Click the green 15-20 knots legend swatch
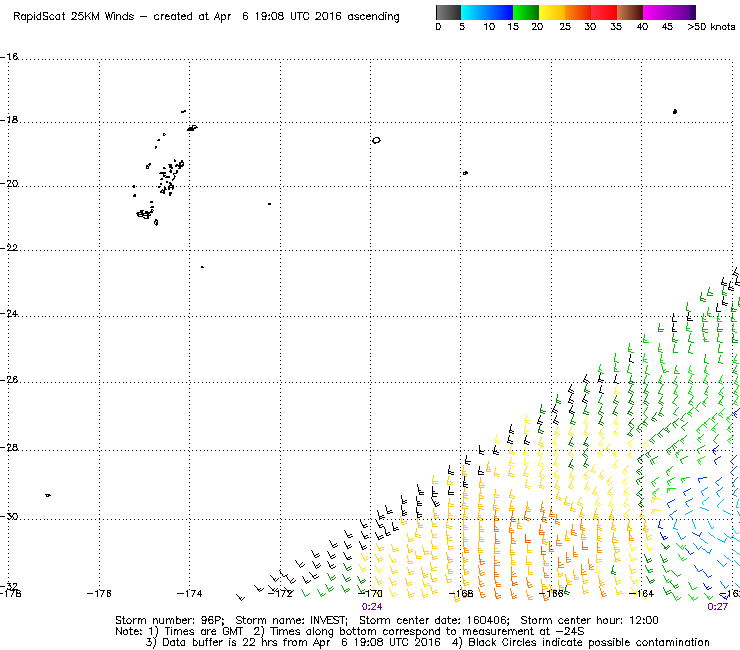 [x=526, y=12]
